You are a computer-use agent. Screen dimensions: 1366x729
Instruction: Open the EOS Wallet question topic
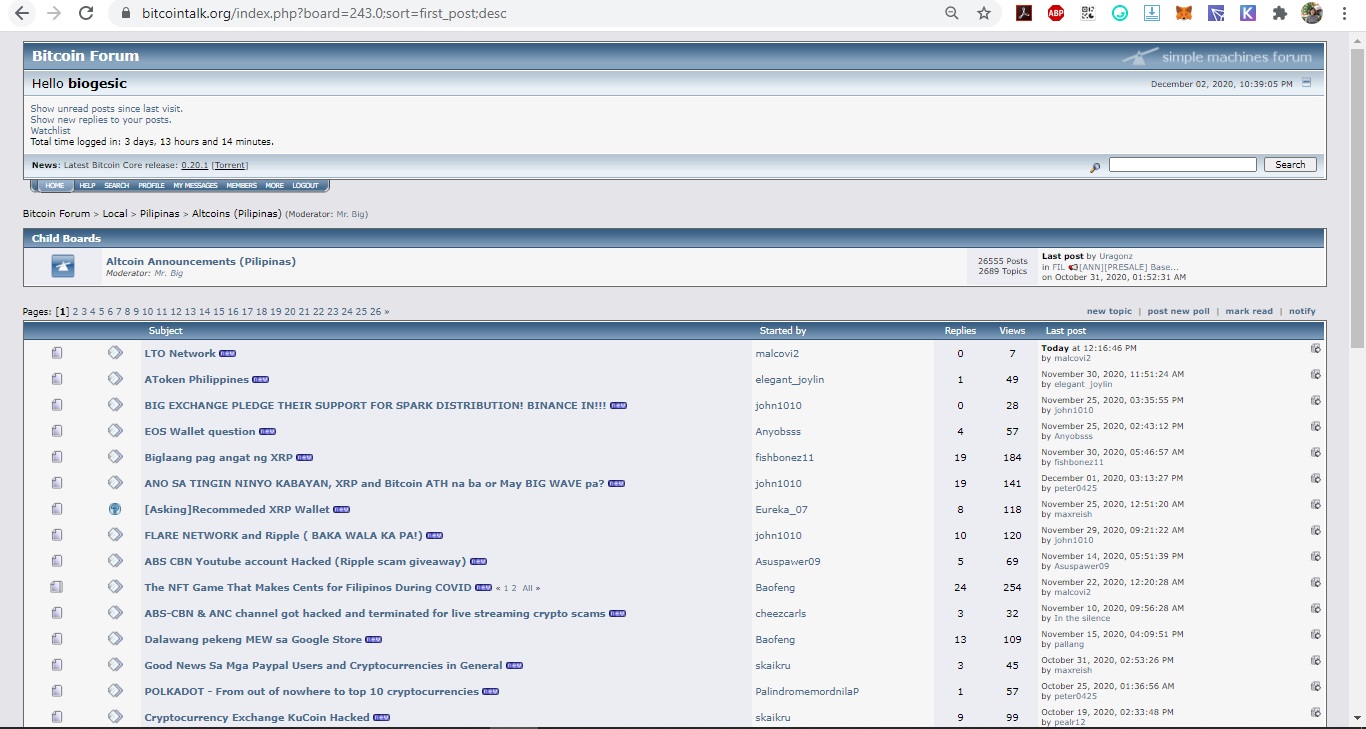pyautogui.click(x=200, y=432)
